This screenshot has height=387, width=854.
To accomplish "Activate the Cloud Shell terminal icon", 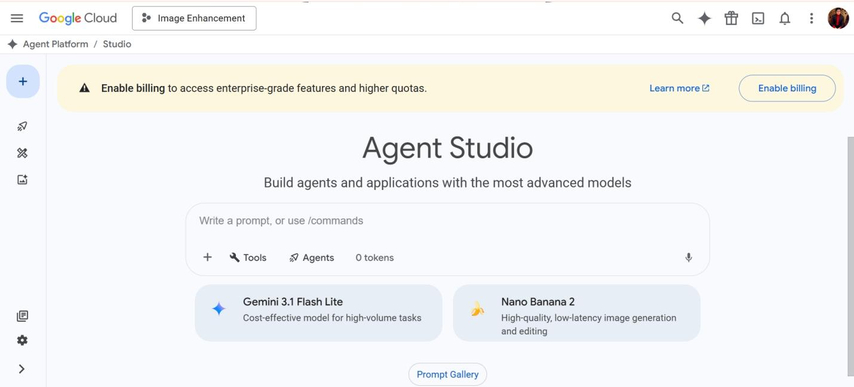I will click(x=758, y=19).
